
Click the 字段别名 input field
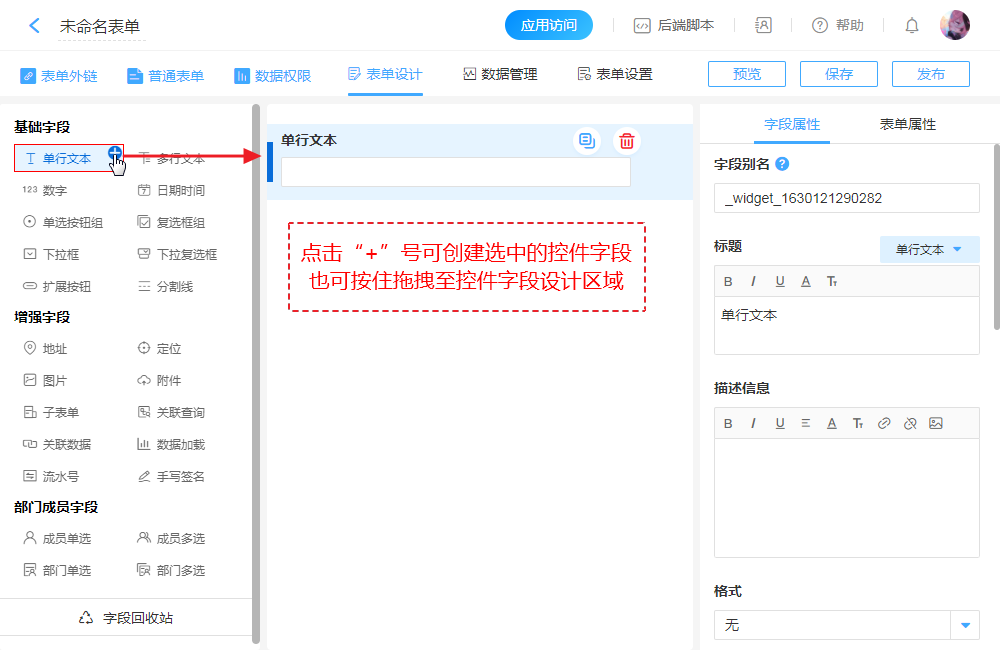(x=846, y=198)
